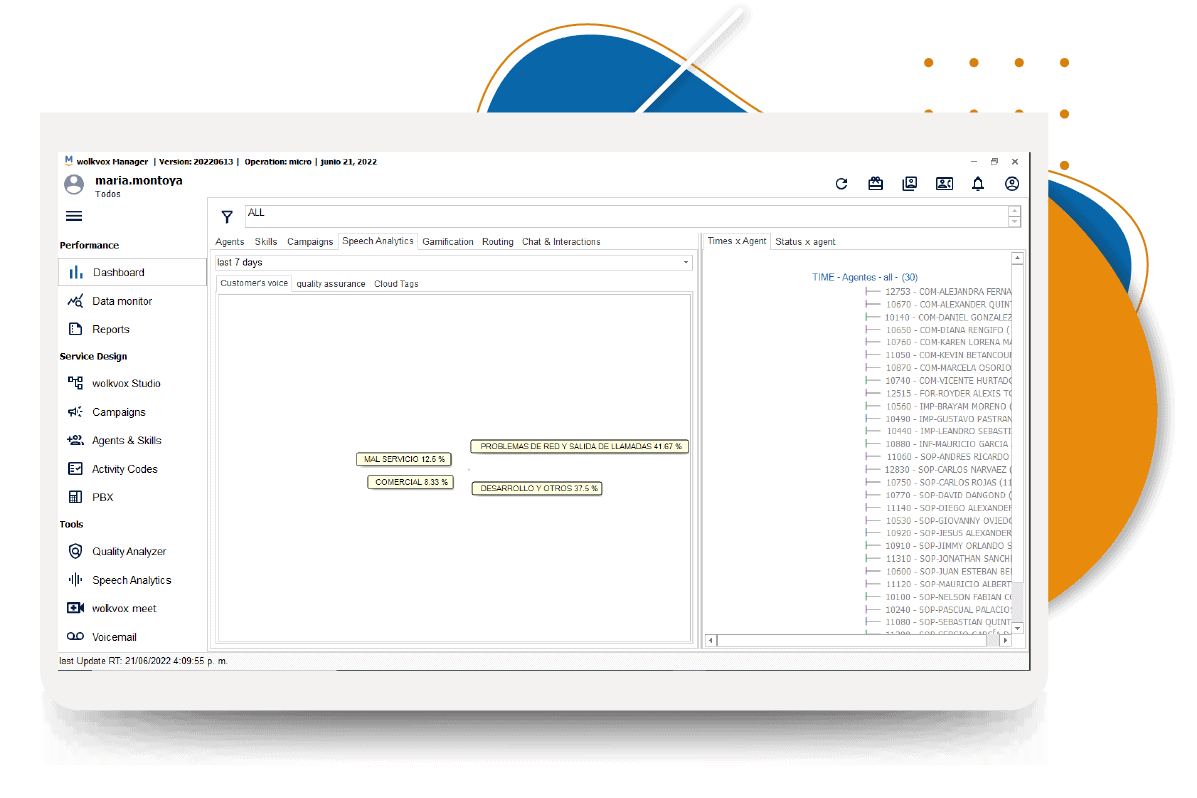This screenshot has width=1197, height=798.
Task: Click the last Update RT timestamp
Action: coord(144,661)
